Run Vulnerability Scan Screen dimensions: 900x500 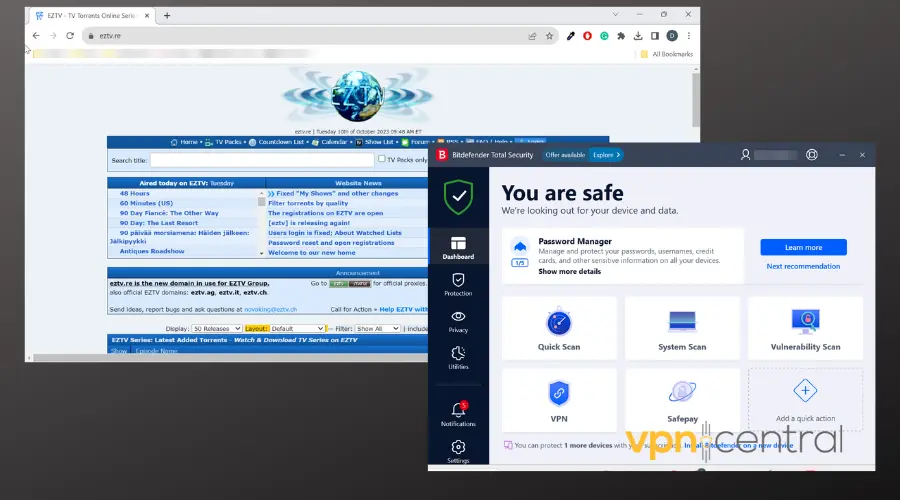pos(805,328)
